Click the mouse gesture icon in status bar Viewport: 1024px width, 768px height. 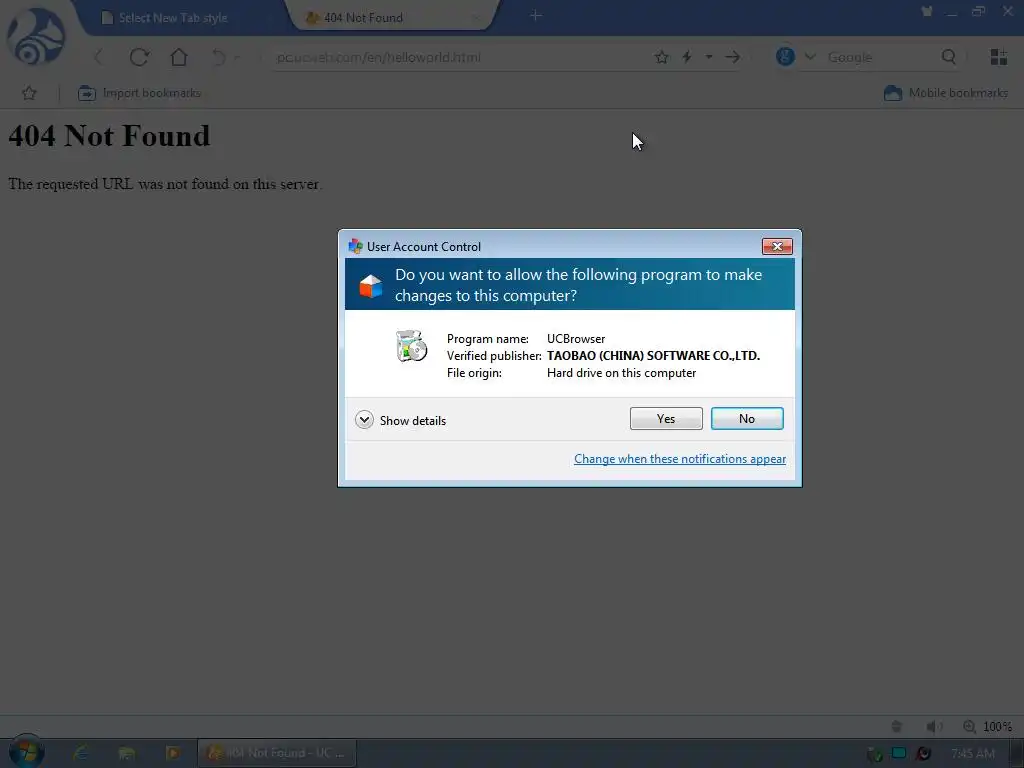(897, 726)
